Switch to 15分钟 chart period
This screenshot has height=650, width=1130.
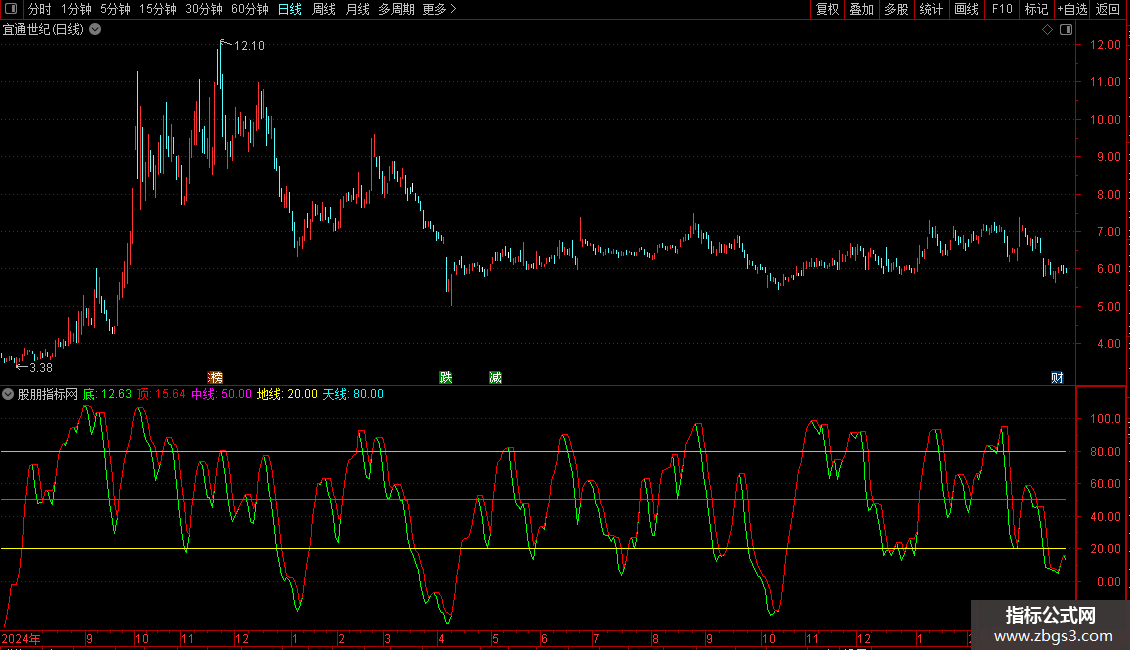(158, 9)
